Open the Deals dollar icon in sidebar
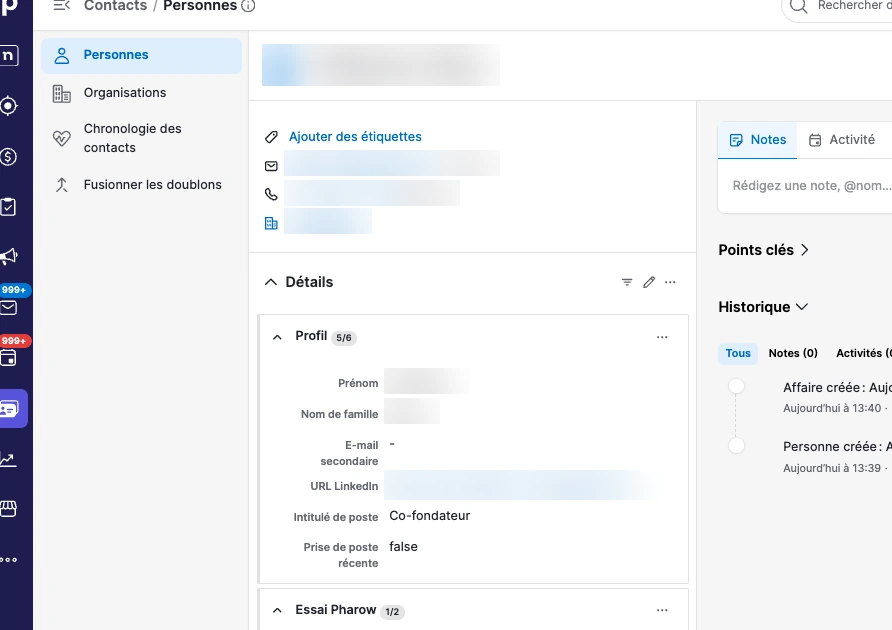This screenshot has width=892, height=630. pyautogui.click(x=9, y=157)
